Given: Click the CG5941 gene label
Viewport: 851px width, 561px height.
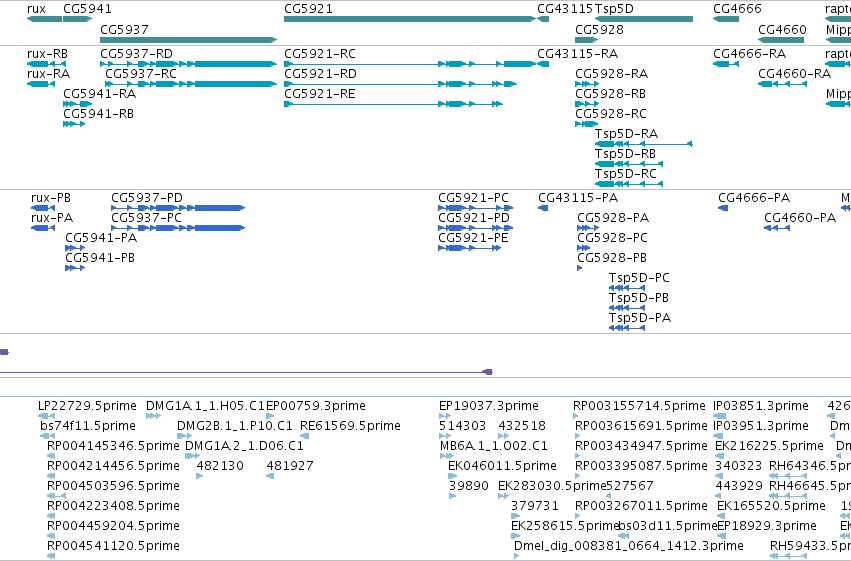Looking at the screenshot, I should (87, 9).
